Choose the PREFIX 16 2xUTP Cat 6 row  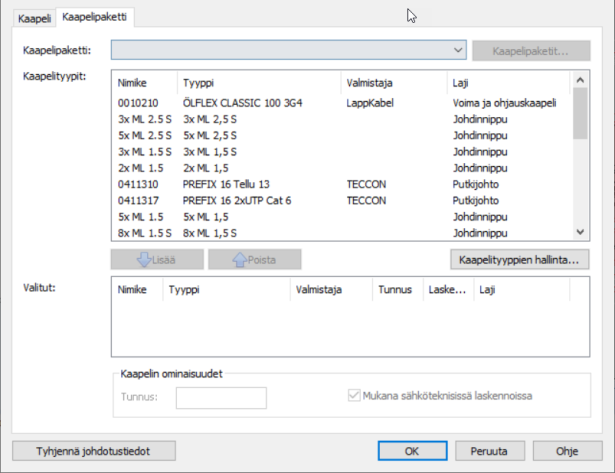(239, 200)
